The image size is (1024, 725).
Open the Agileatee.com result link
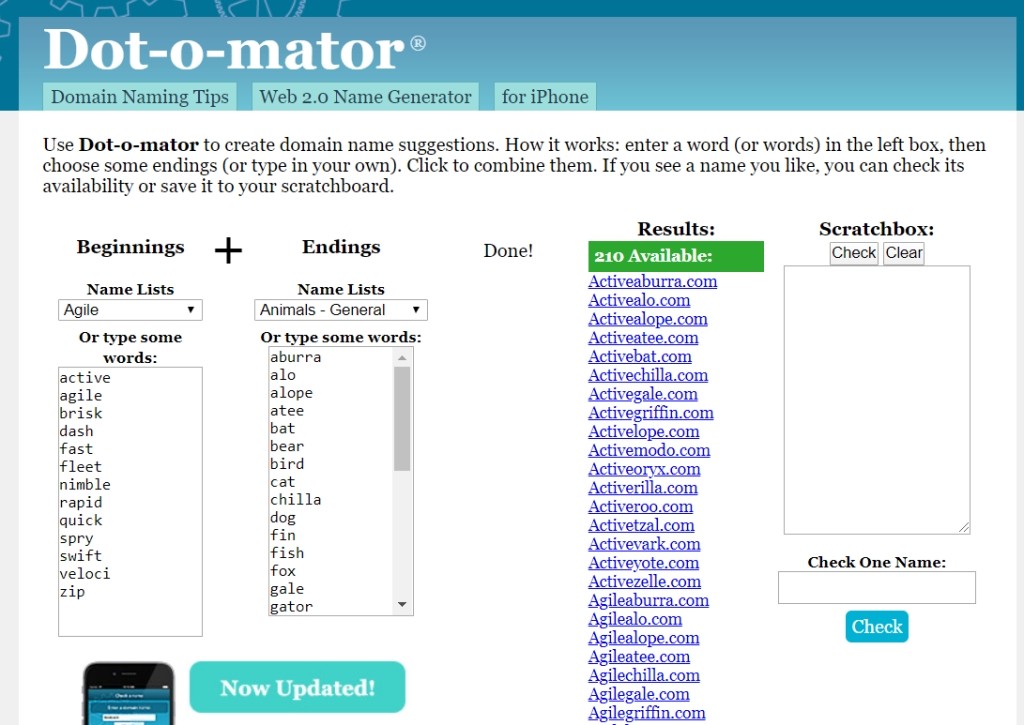tap(639, 657)
